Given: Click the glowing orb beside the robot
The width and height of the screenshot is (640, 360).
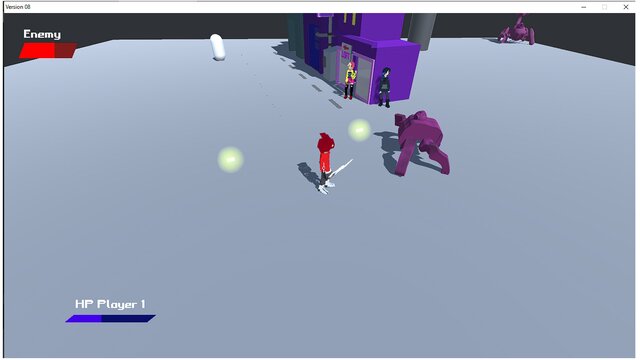Looking at the screenshot, I should pos(359,130).
